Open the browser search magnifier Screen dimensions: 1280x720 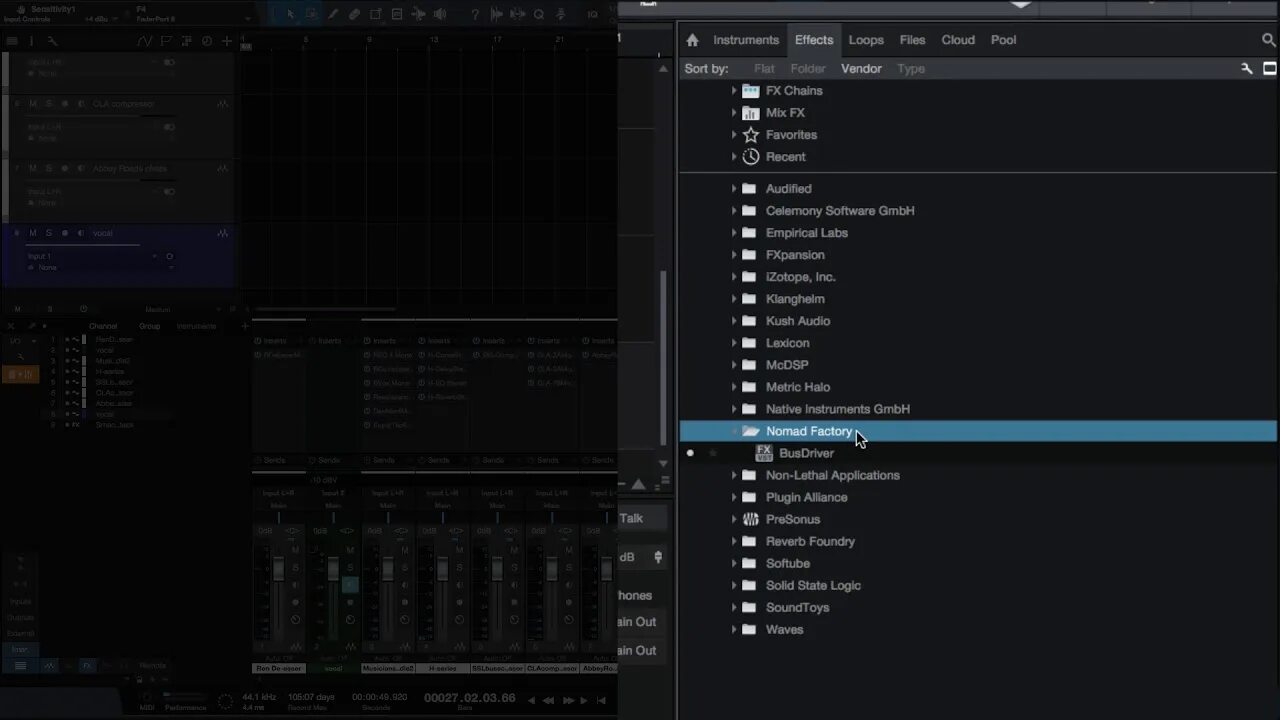point(1269,40)
